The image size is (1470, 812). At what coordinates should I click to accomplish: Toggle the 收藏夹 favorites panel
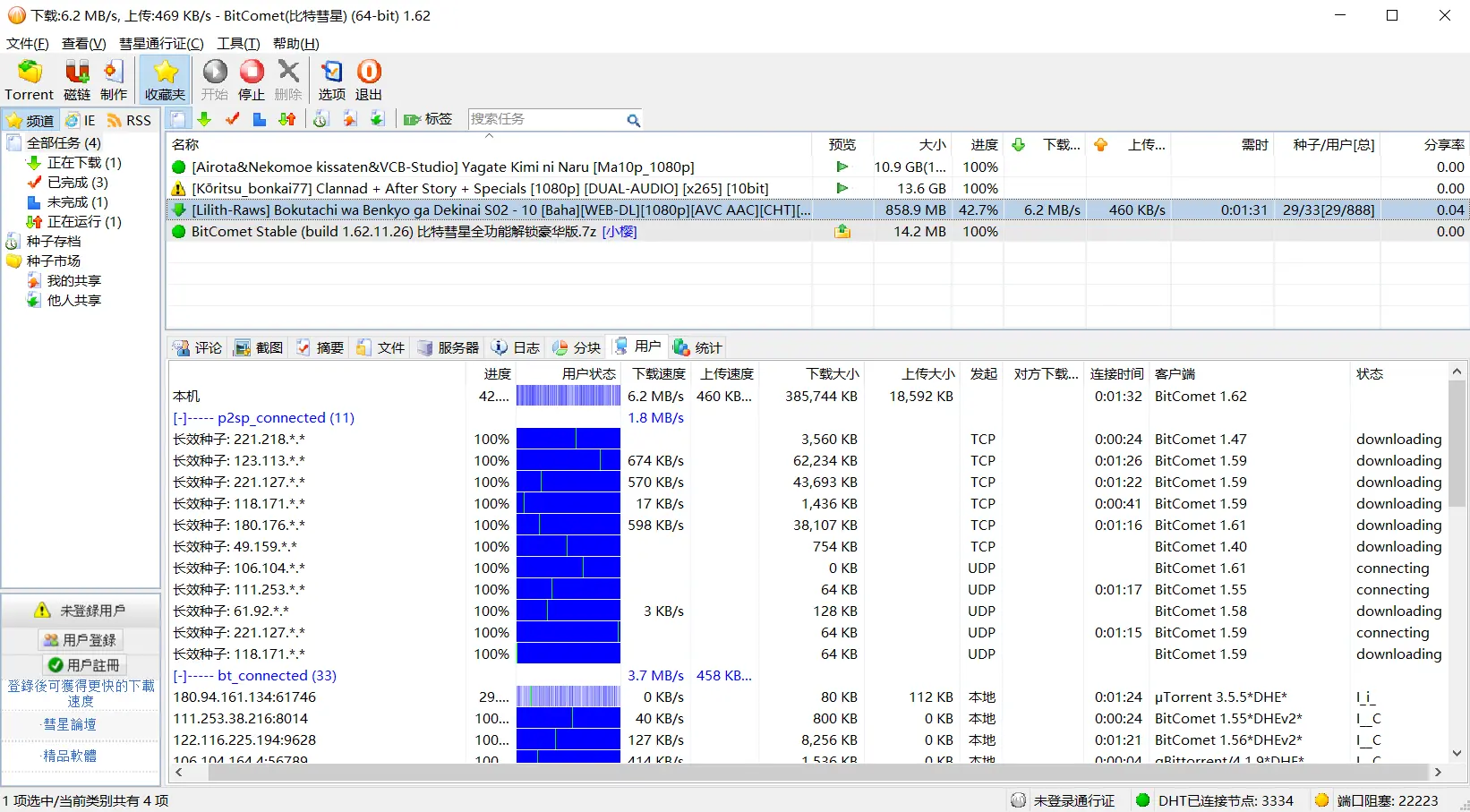click(x=165, y=80)
